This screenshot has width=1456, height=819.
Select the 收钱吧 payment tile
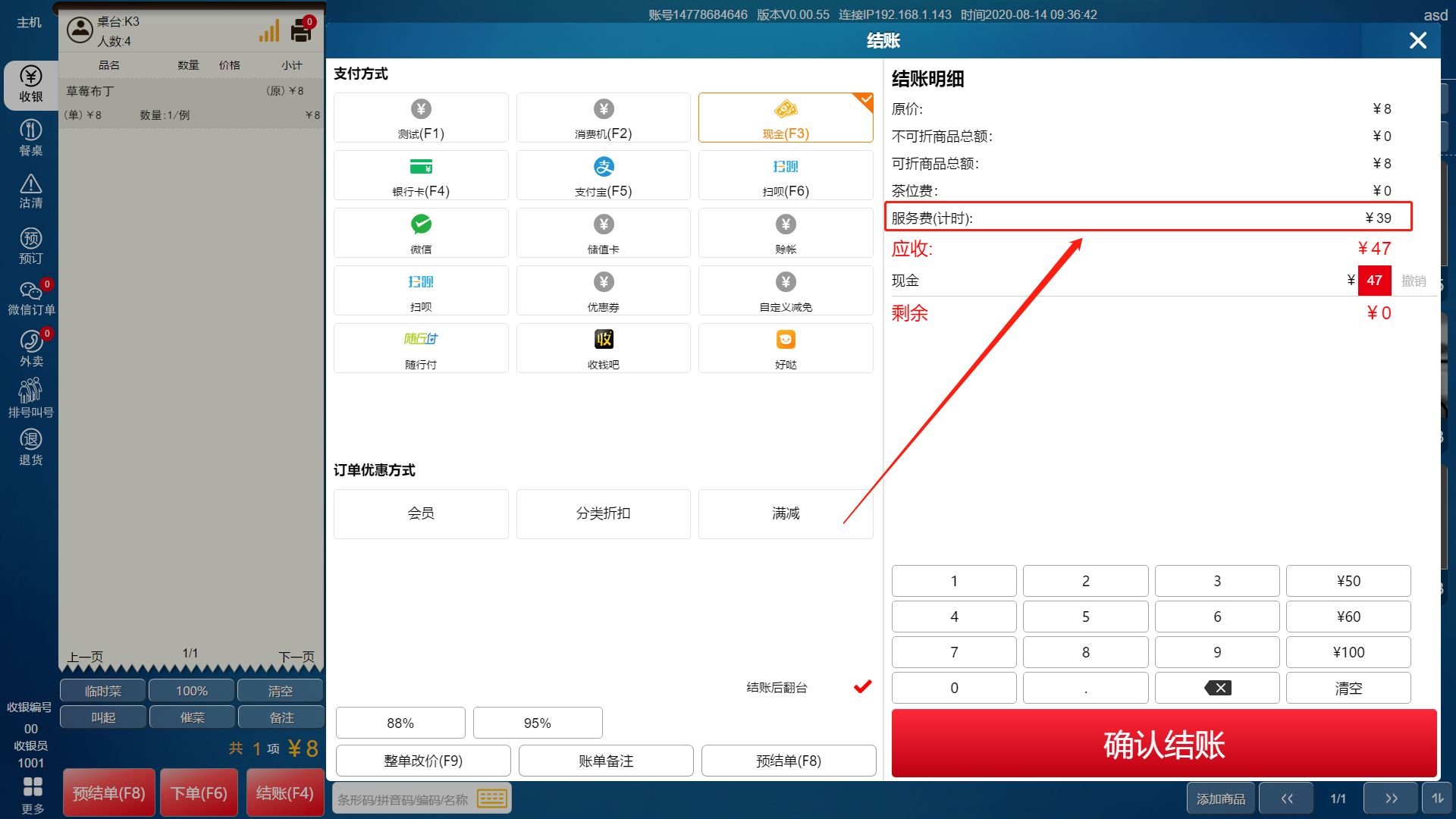[x=603, y=348]
